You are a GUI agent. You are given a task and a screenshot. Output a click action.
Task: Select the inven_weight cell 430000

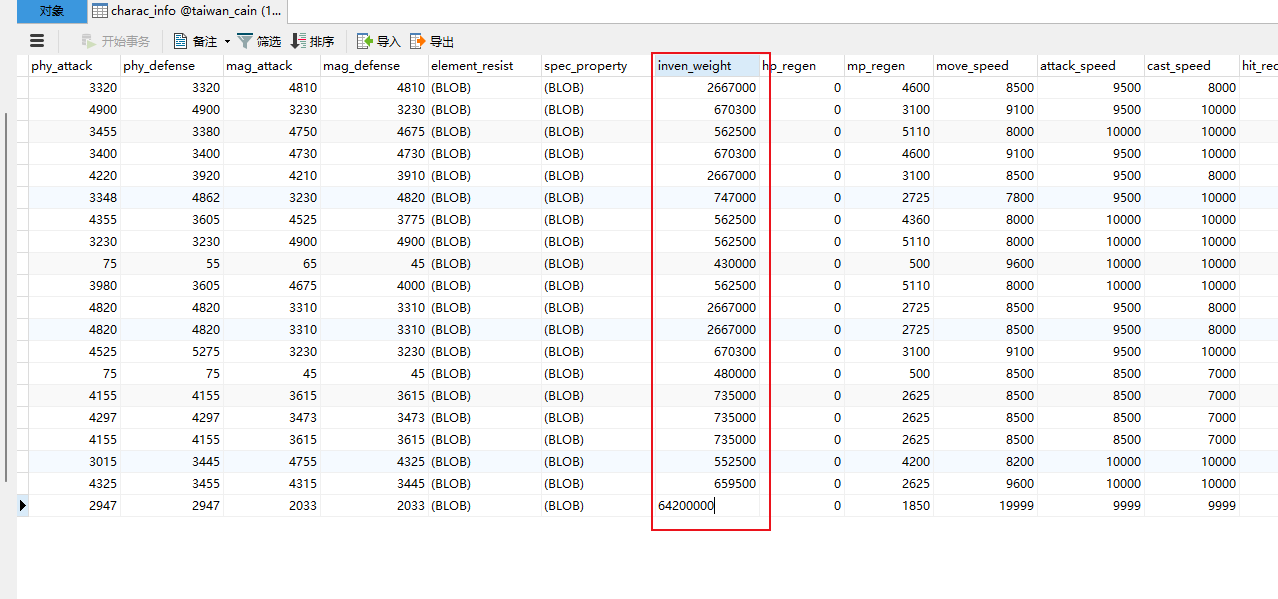(707, 264)
